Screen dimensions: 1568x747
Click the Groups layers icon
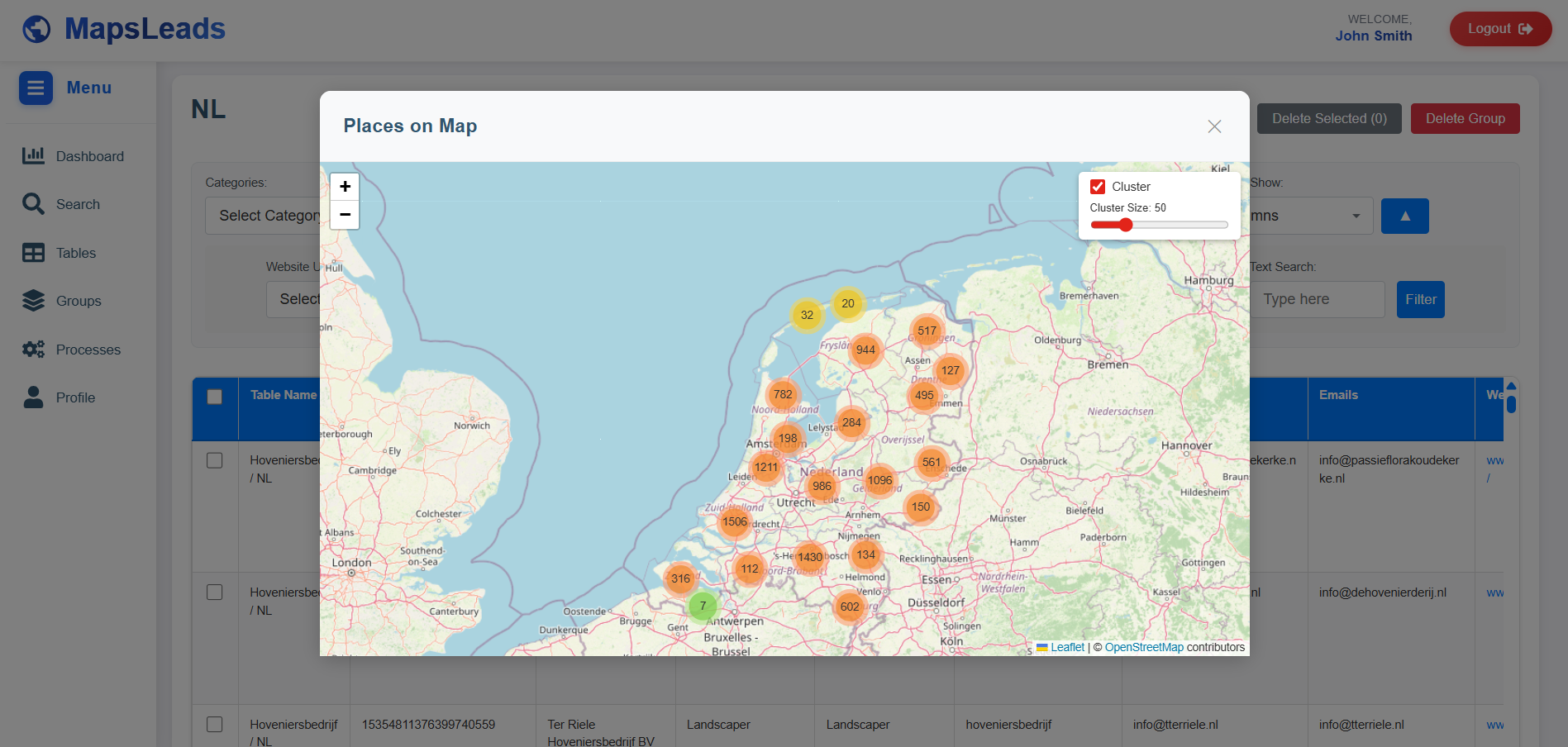coord(33,301)
